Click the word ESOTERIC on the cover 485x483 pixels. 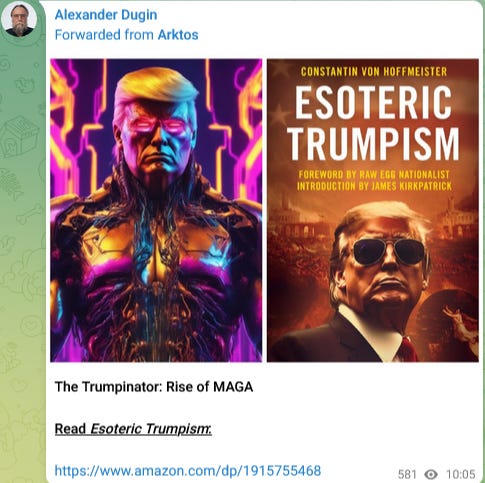373,102
